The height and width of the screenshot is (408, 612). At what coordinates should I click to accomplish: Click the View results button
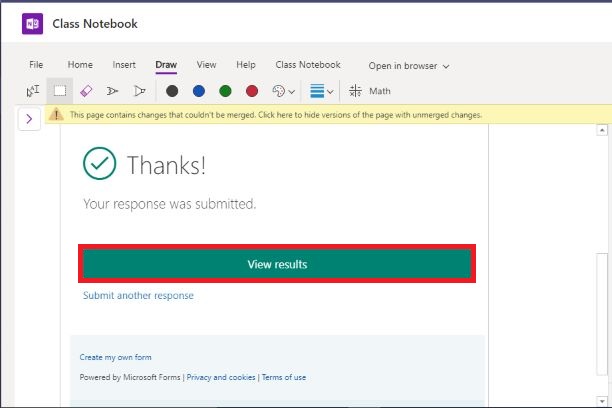click(x=277, y=264)
